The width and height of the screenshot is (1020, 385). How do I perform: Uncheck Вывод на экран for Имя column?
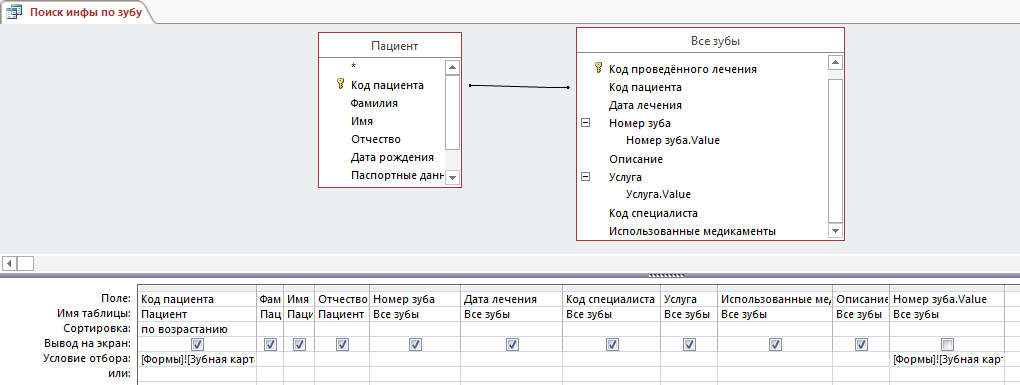click(299, 344)
